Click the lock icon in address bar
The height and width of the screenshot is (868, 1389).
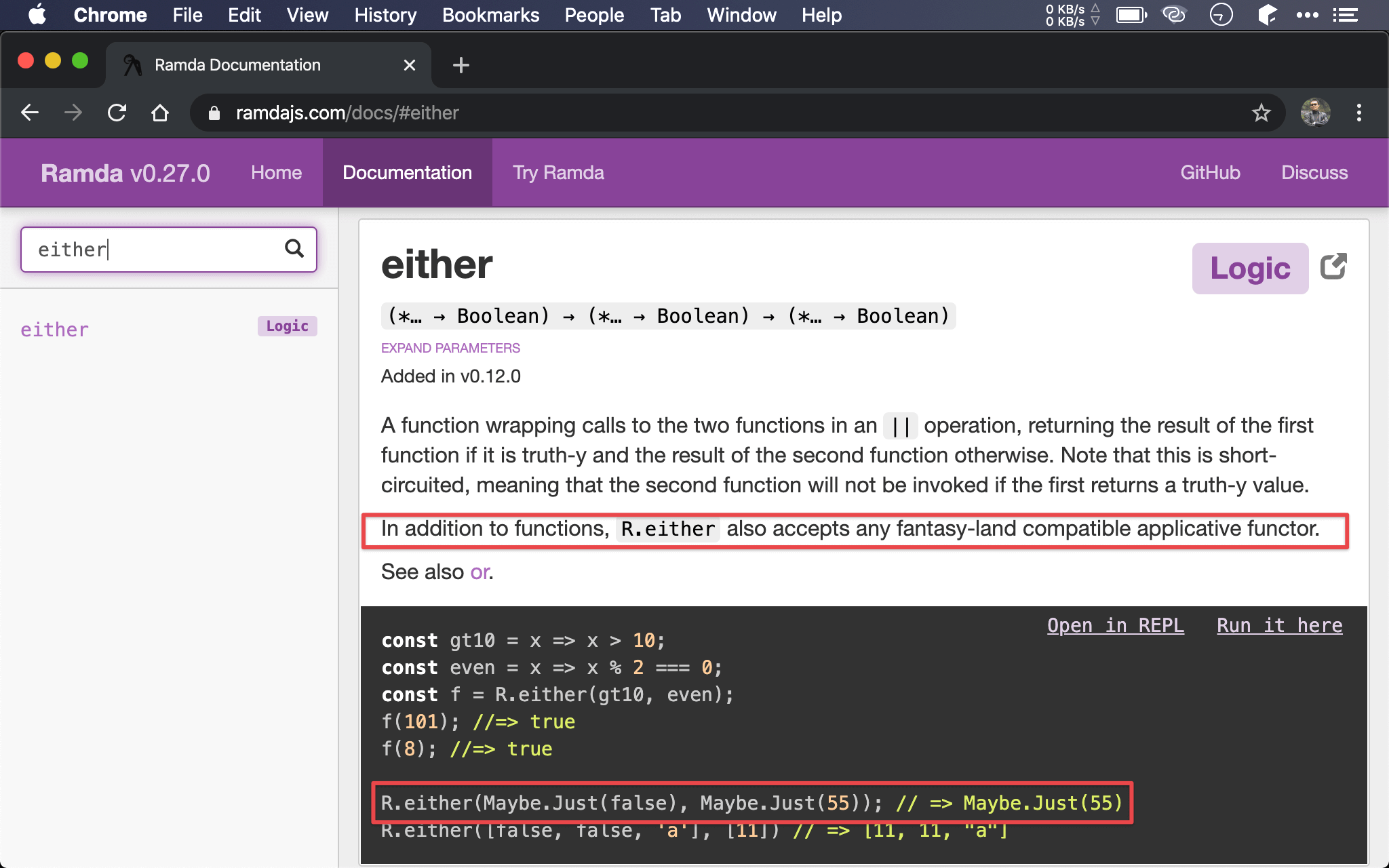pyautogui.click(x=214, y=113)
